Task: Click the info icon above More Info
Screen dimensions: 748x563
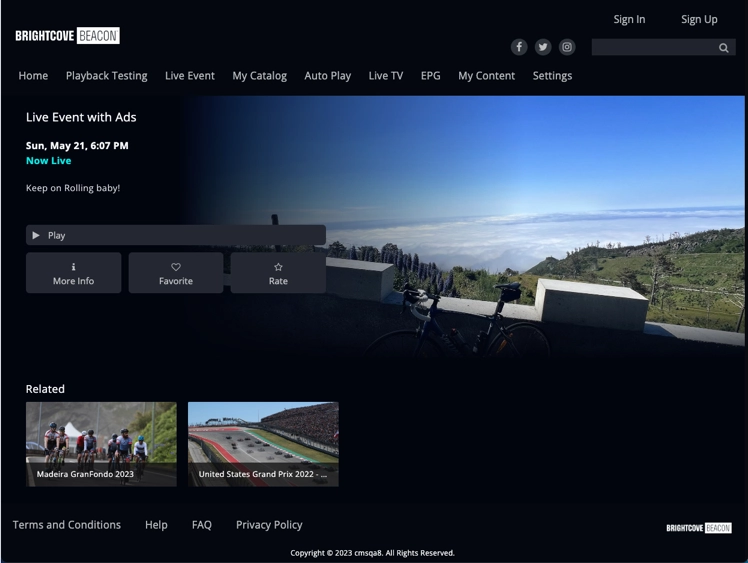Action: point(73,267)
